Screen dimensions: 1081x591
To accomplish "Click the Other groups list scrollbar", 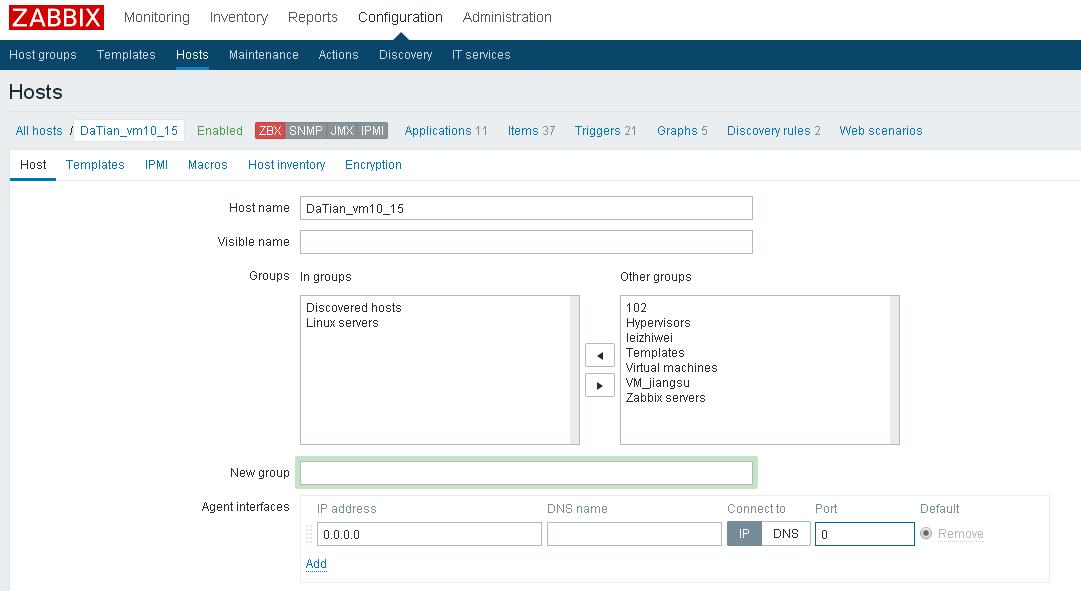I will (x=894, y=370).
